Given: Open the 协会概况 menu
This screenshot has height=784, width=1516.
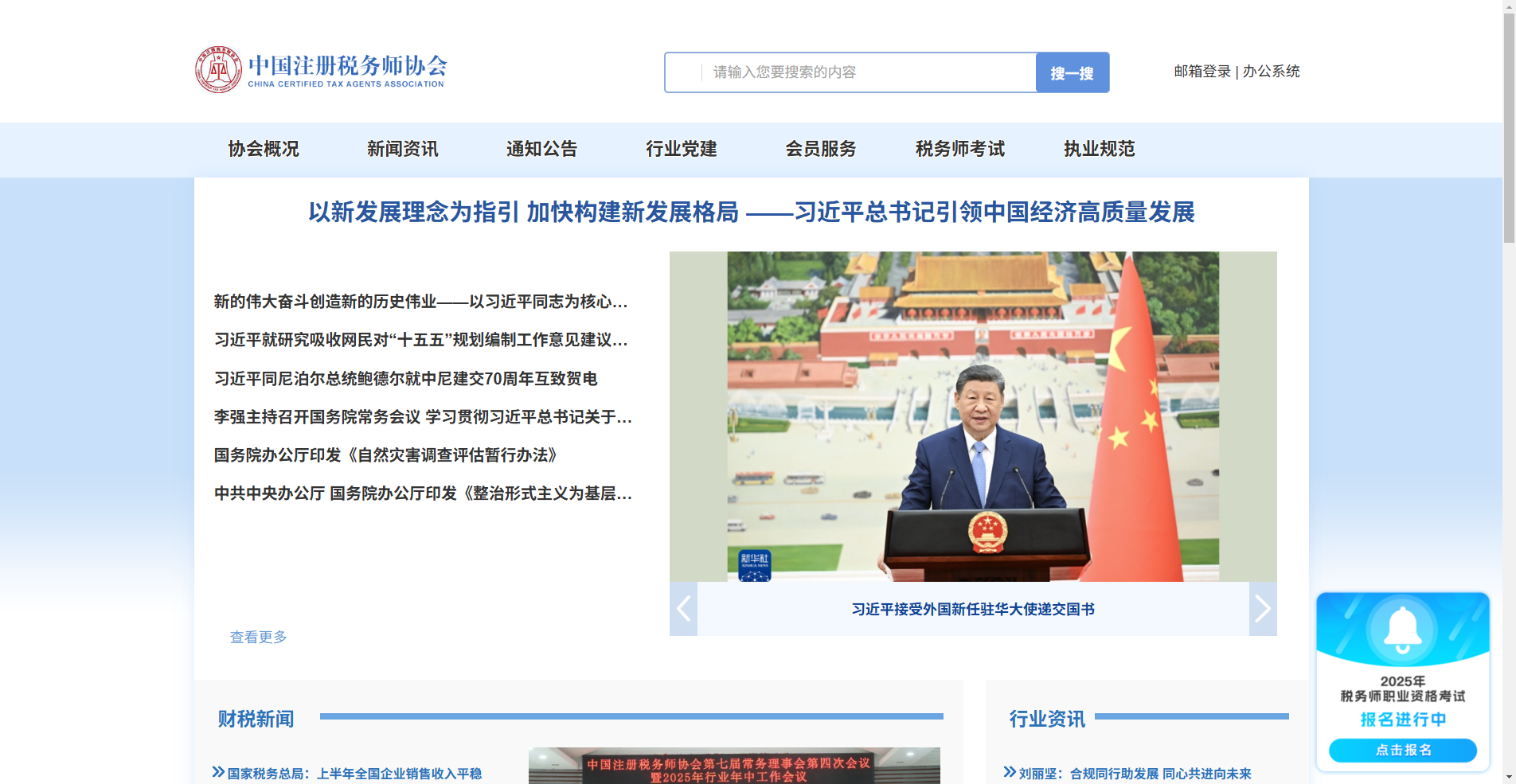Looking at the screenshot, I should (263, 149).
